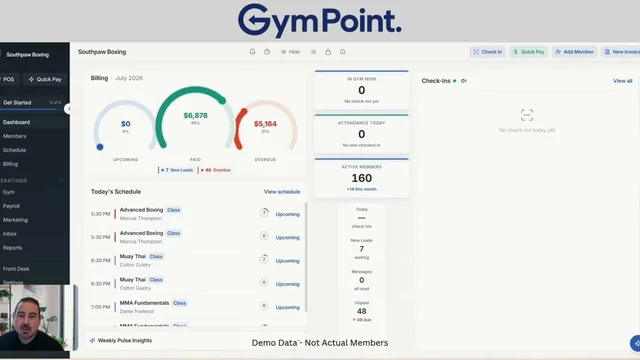Click the first 6:30 PM Muay Thai class
640x360 pixels.
(x=196, y=260)
